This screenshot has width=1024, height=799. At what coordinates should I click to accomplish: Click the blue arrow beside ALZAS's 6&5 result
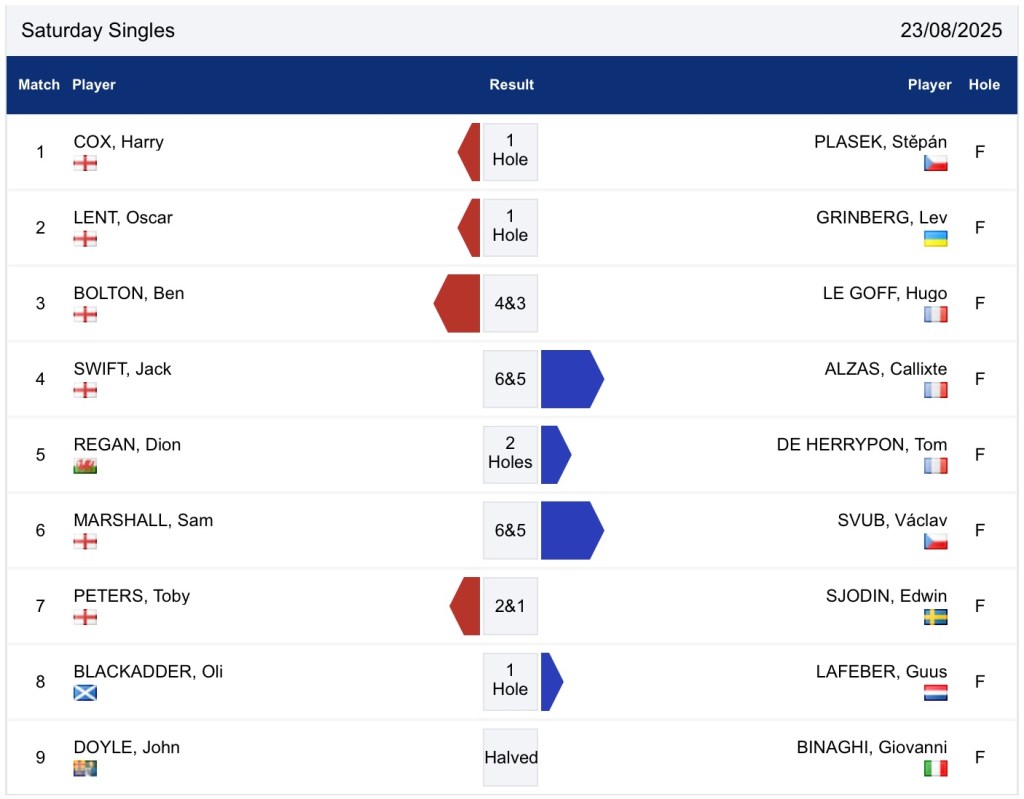[x=571, y=379]
